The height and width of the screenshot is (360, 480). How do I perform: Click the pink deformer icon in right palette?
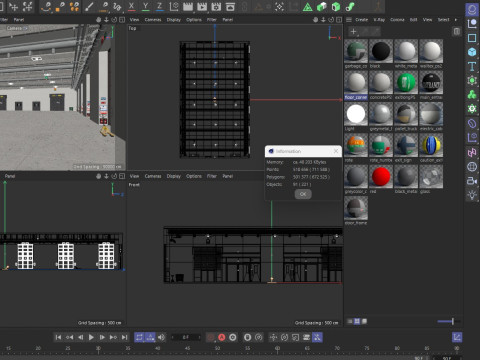[x=472, y=152]
